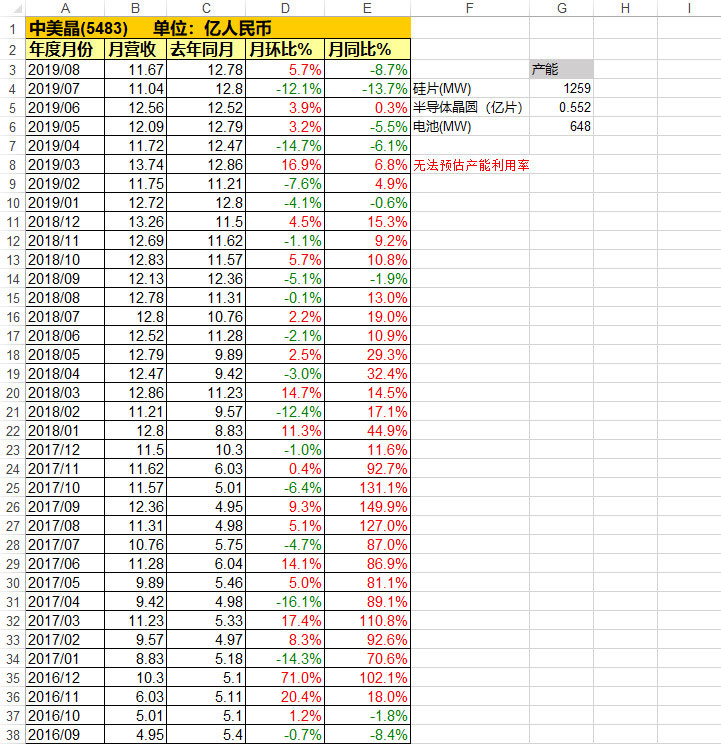Viewport: 721px width, 744px height.
Task: Click -14.7% in 2019/04 row
Action: point(285,146)
